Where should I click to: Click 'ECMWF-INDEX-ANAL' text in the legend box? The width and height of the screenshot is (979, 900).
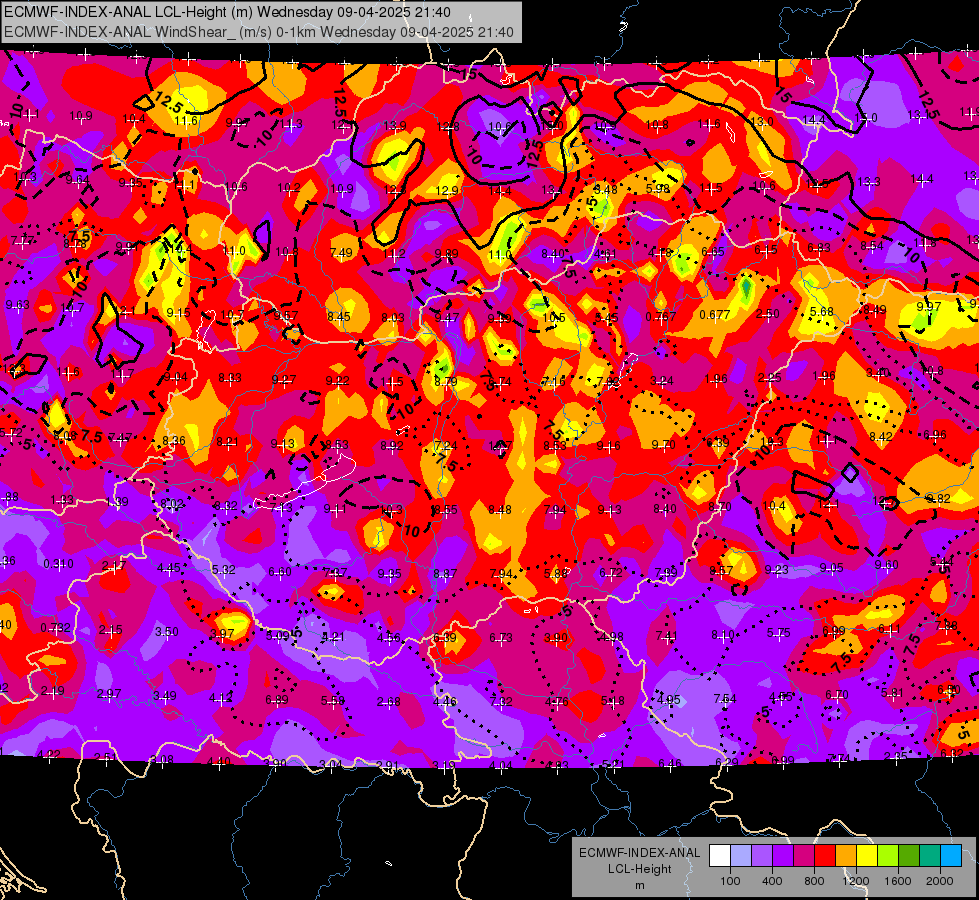pyautogui.click(x=639, y=853)
